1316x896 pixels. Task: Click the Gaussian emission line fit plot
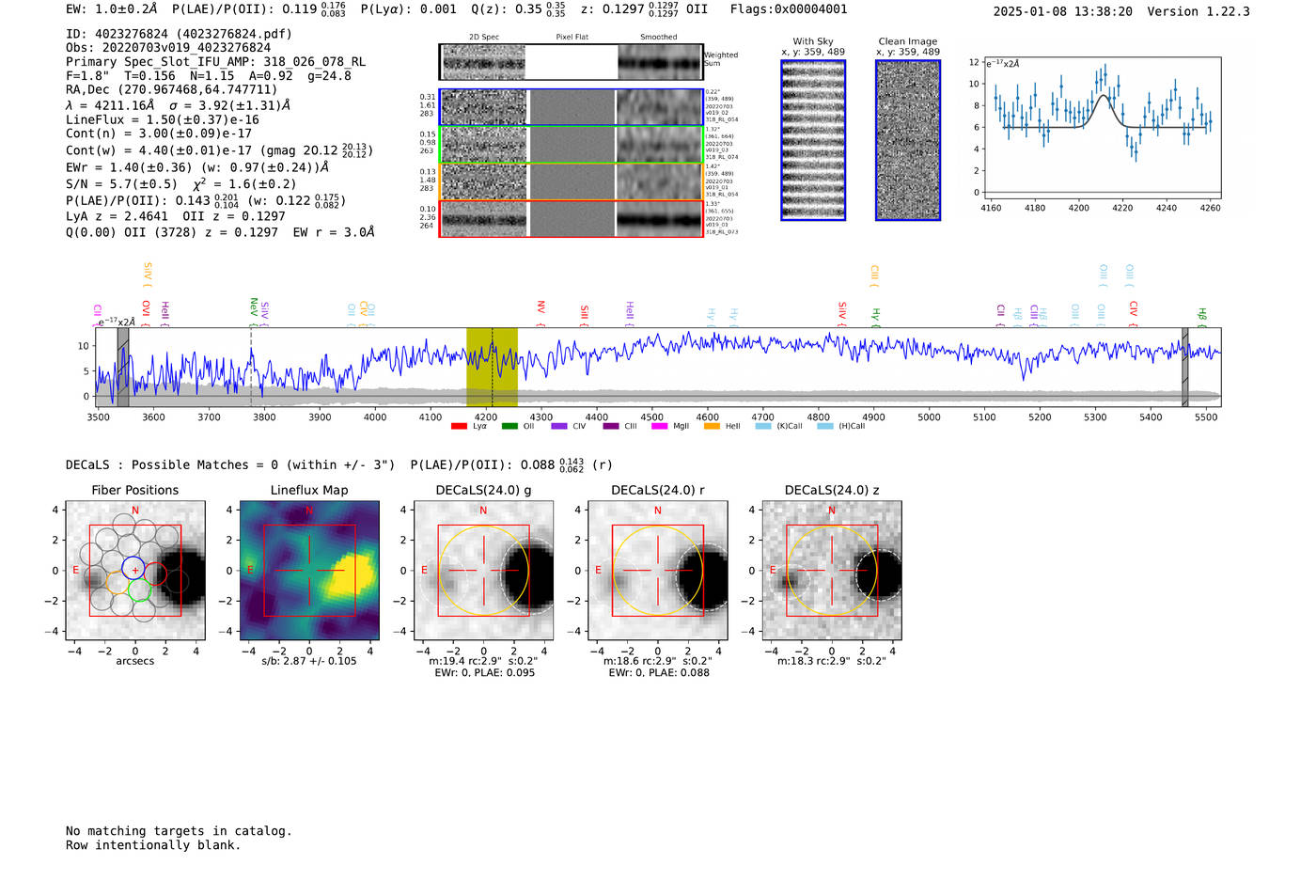(1102, 129)
